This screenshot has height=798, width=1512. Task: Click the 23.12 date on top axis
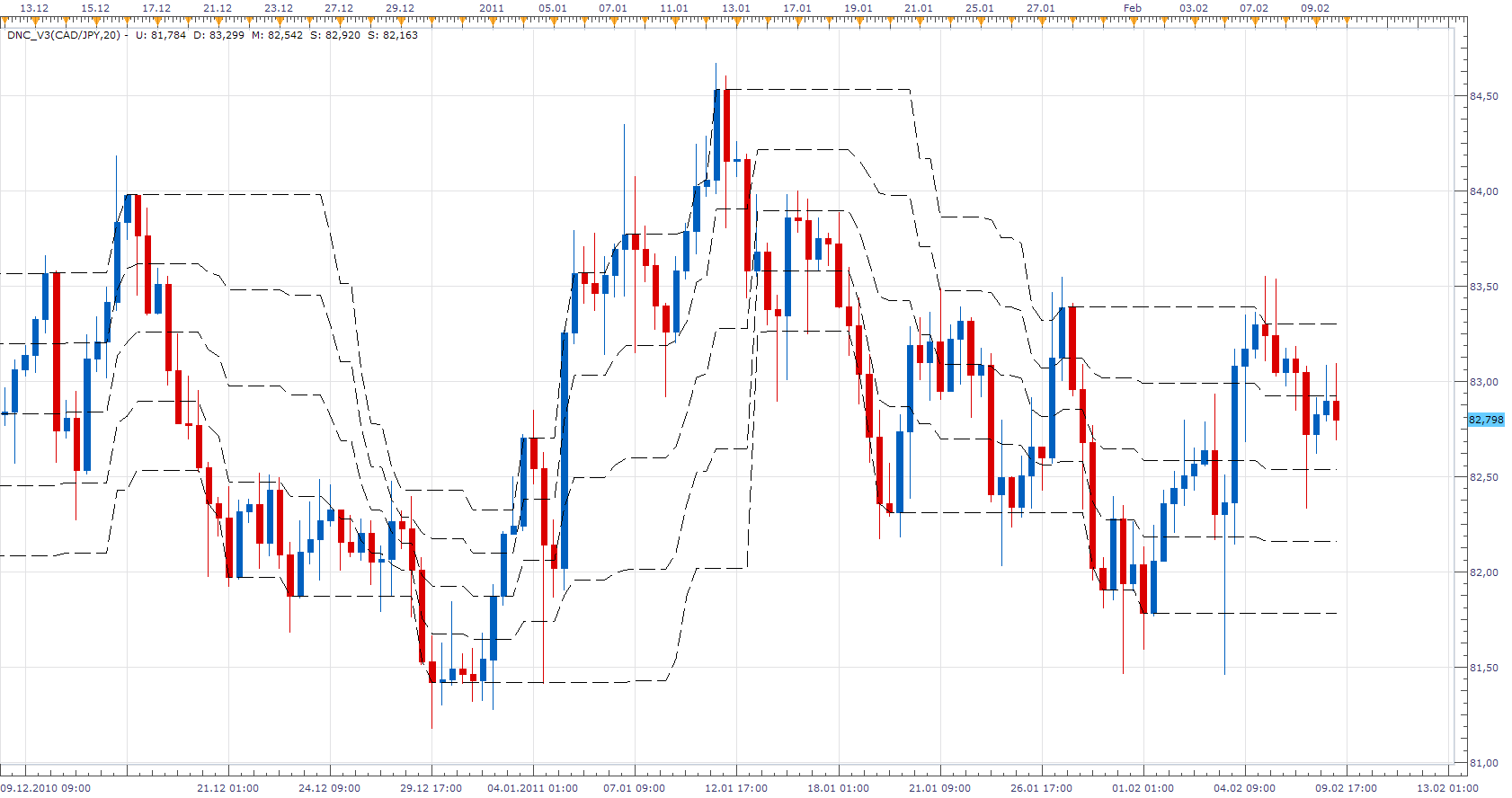(279, 8)
